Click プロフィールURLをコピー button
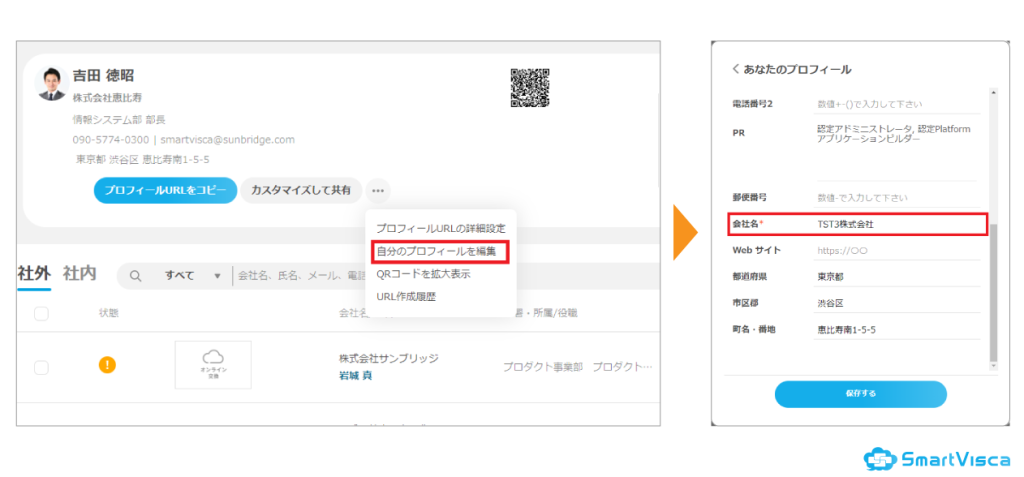The width and height of the screenshot is (1024, 477). tap(165, 190)
